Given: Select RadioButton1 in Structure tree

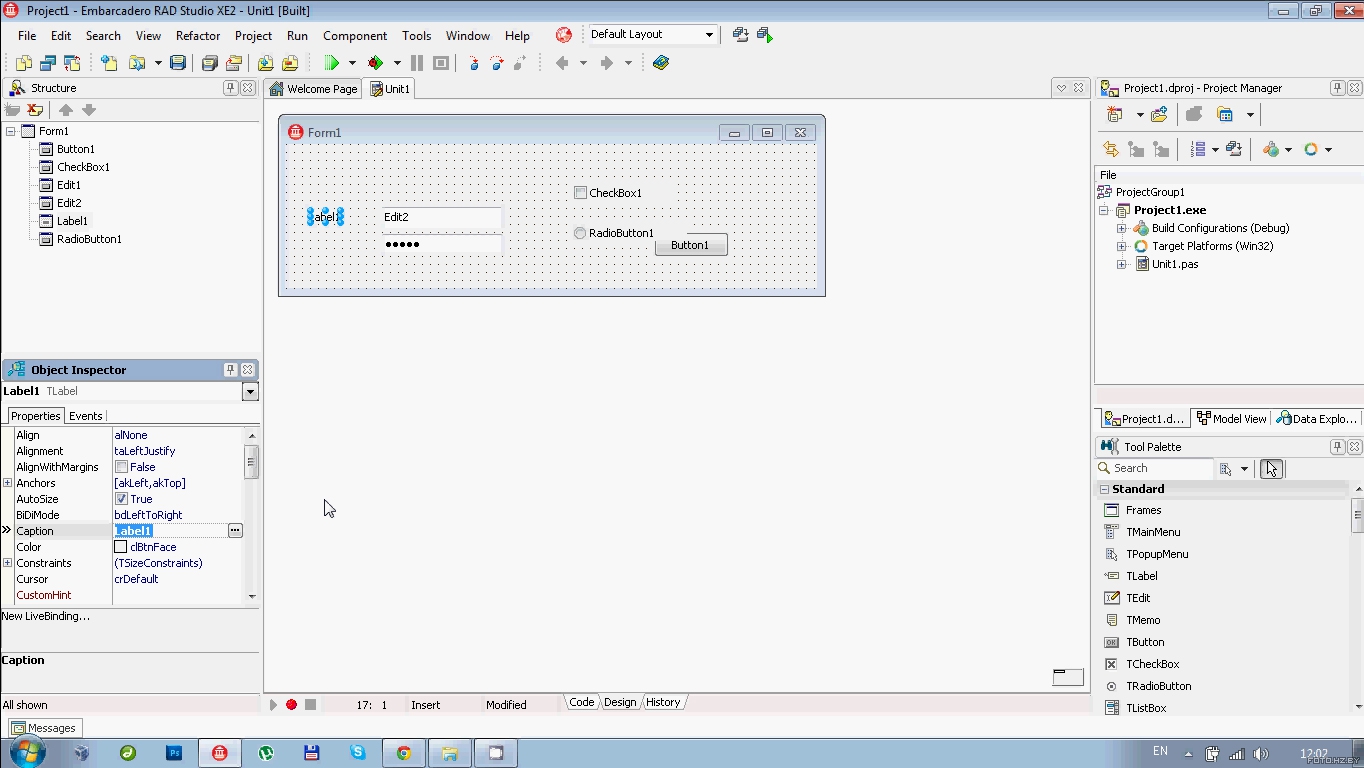Looking at the screenshot, I should (x=89, y=239).
